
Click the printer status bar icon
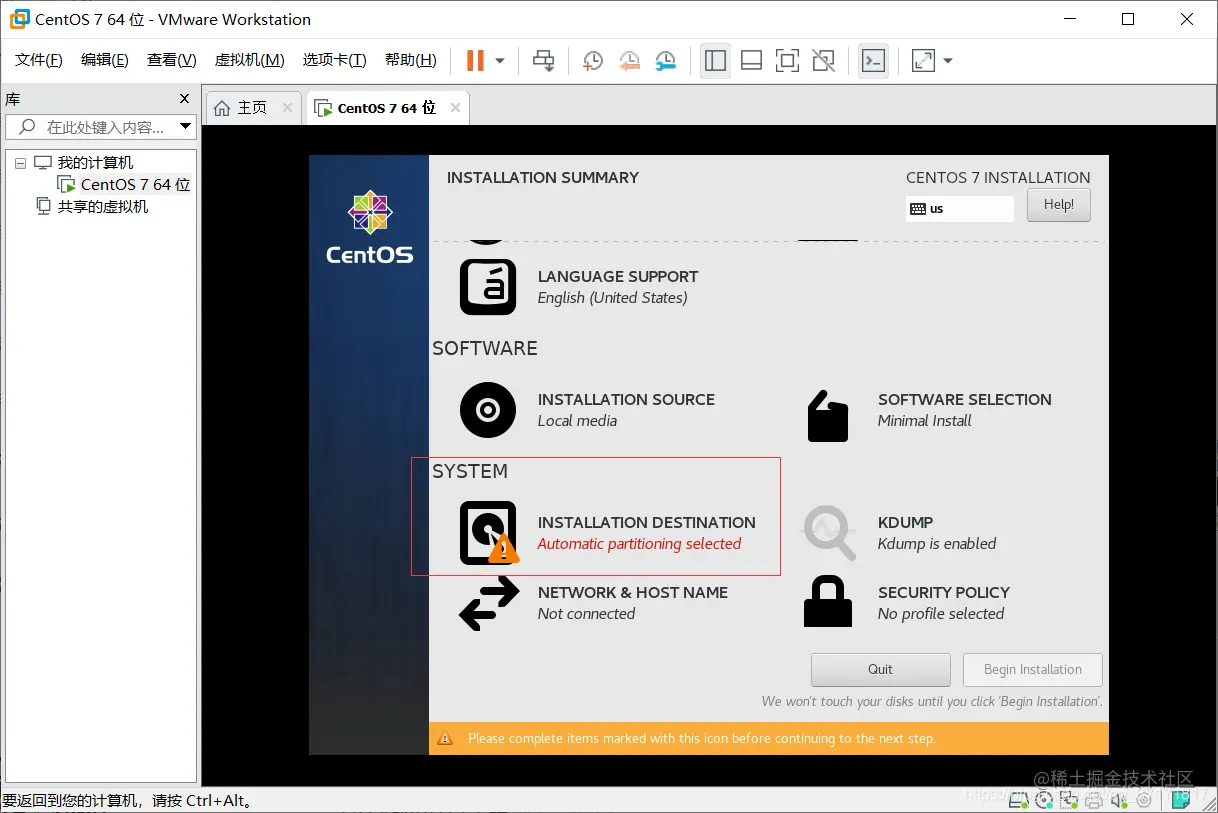[x=1095, y=800]
